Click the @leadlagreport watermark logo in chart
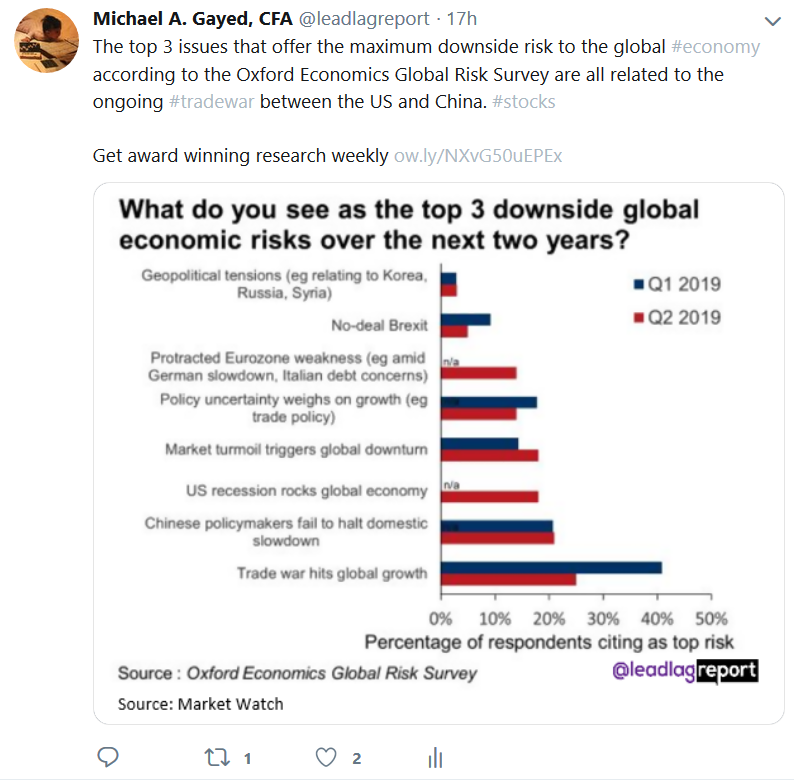Image resolution: width=794 pixels, height=782 pixels. point(684,670)
